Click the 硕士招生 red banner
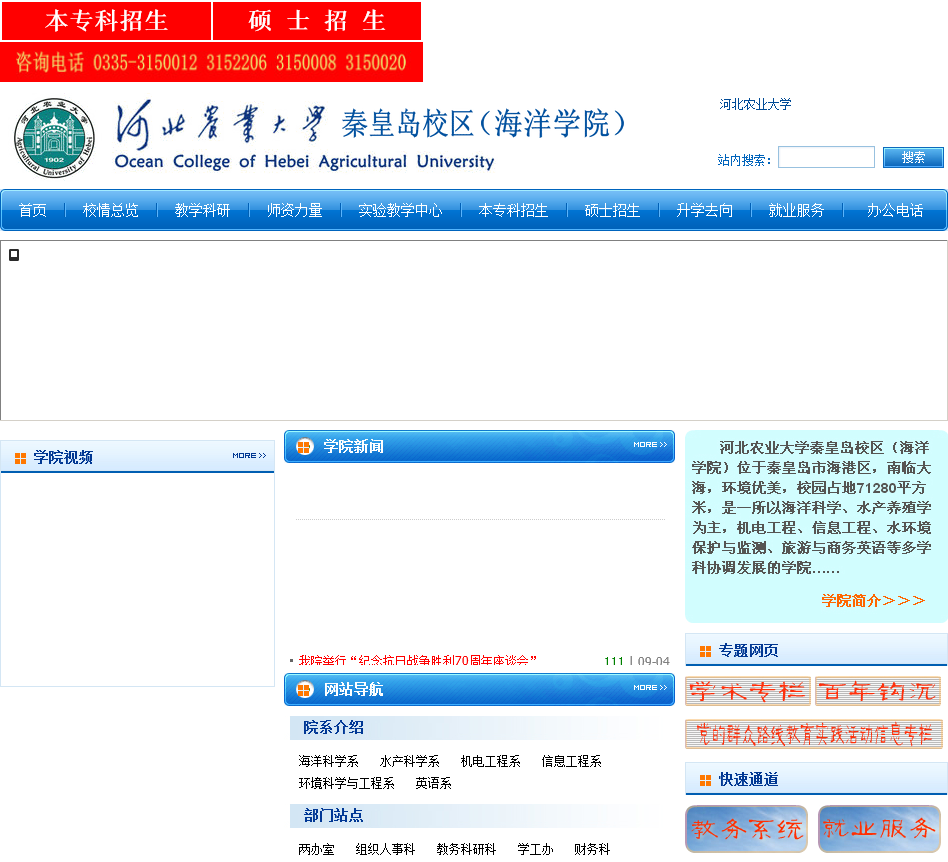 (317, 21)
